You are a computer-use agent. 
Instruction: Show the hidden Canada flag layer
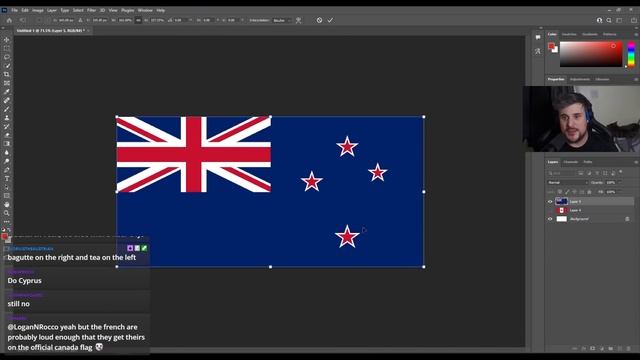[x=550, y=210]
